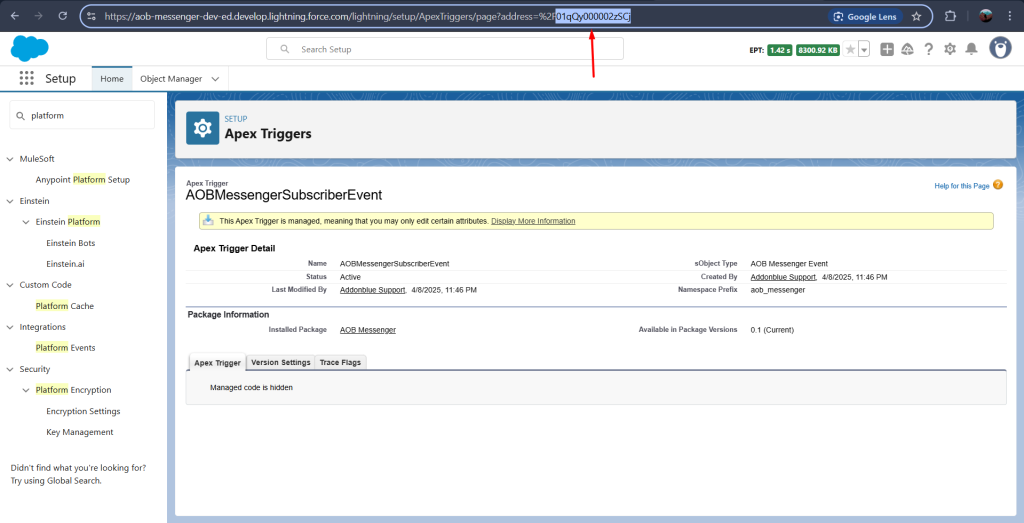Open the Setup gear icon
Screen dimensions: 1024x523
point(950,49)
